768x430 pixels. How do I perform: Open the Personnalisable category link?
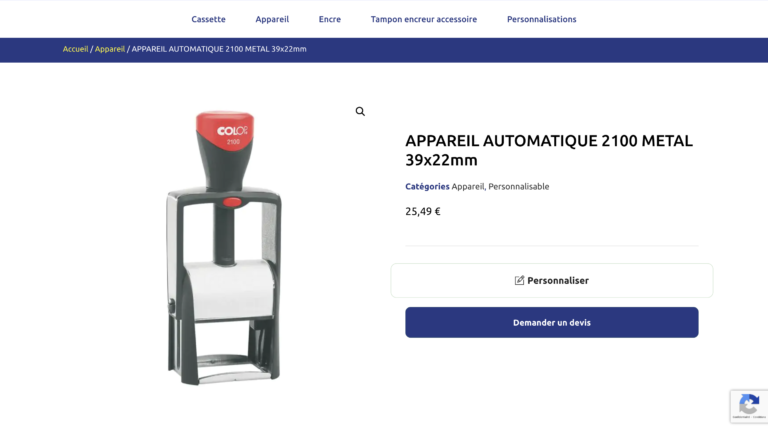[519, 187]
